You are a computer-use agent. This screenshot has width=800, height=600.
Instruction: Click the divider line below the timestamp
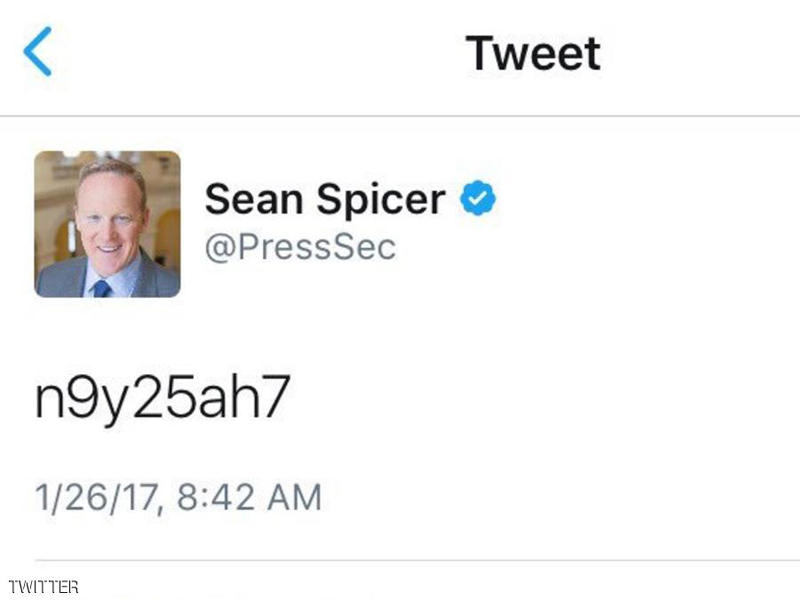pyautogui.click(x=400, y=560)
